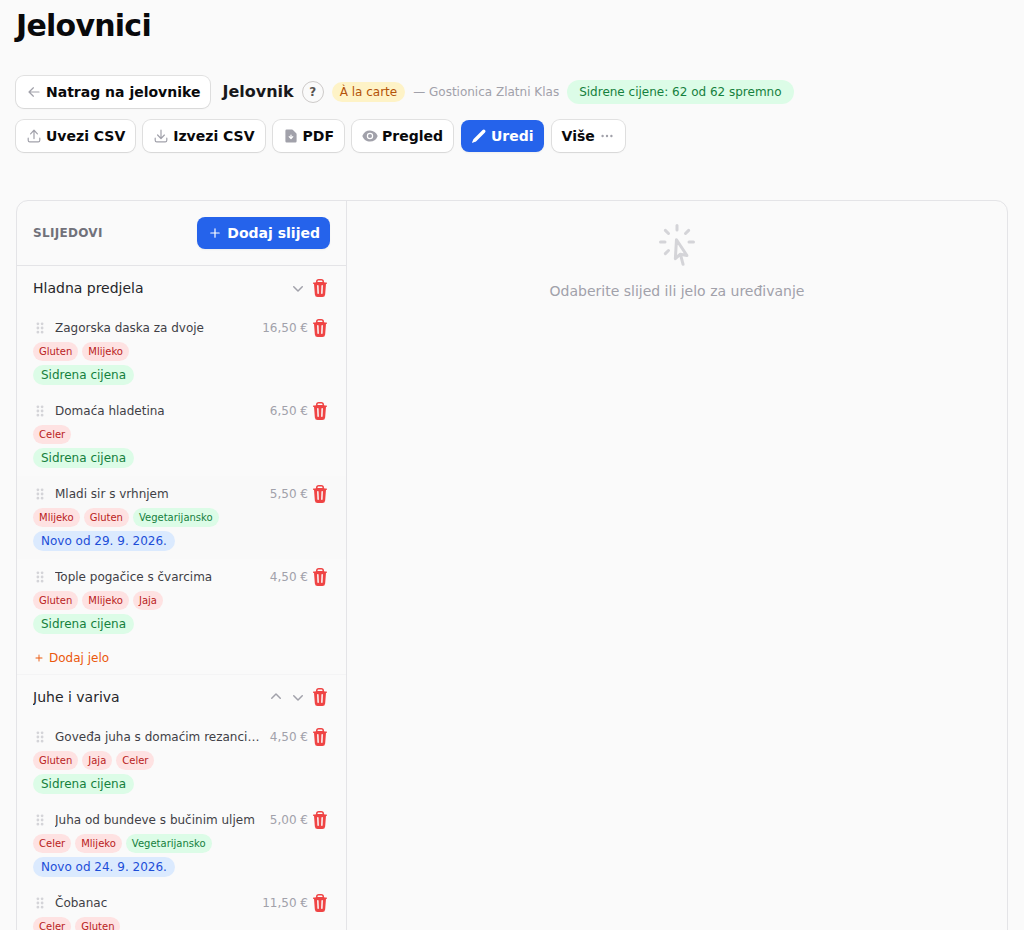Activate Uredi edit mode
This screenshot has width=1024, height=930.
(502, 136)
